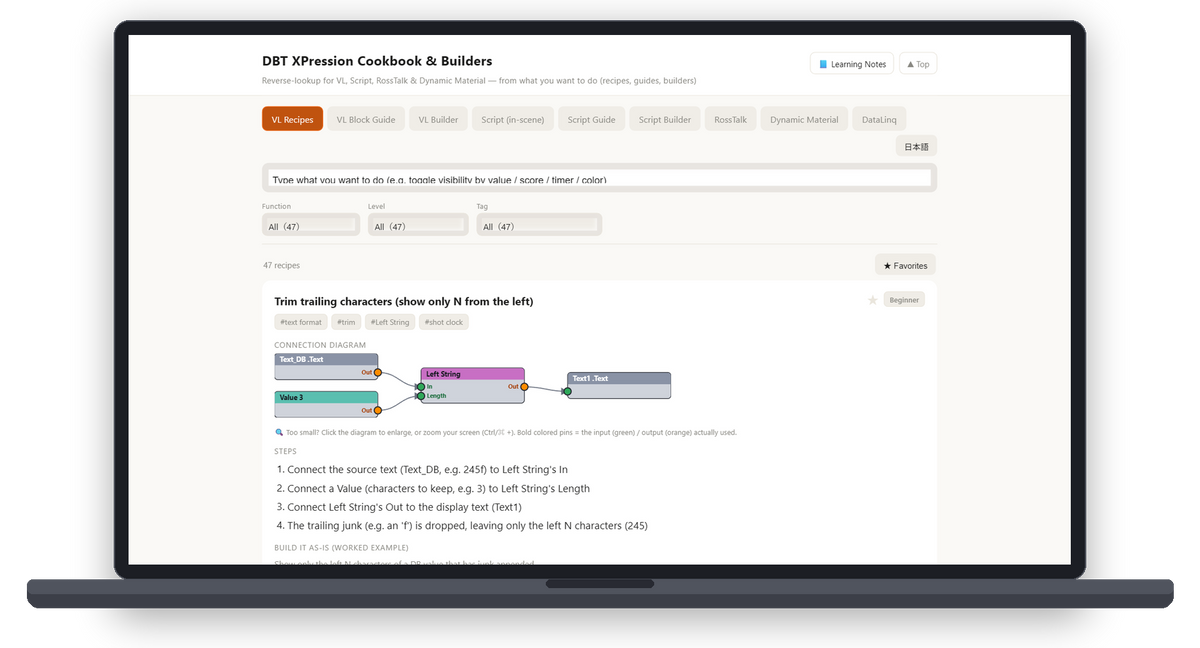The image size is (1200, 648).
Task: Open the RossTalk tab
Action: pos(730,119)
